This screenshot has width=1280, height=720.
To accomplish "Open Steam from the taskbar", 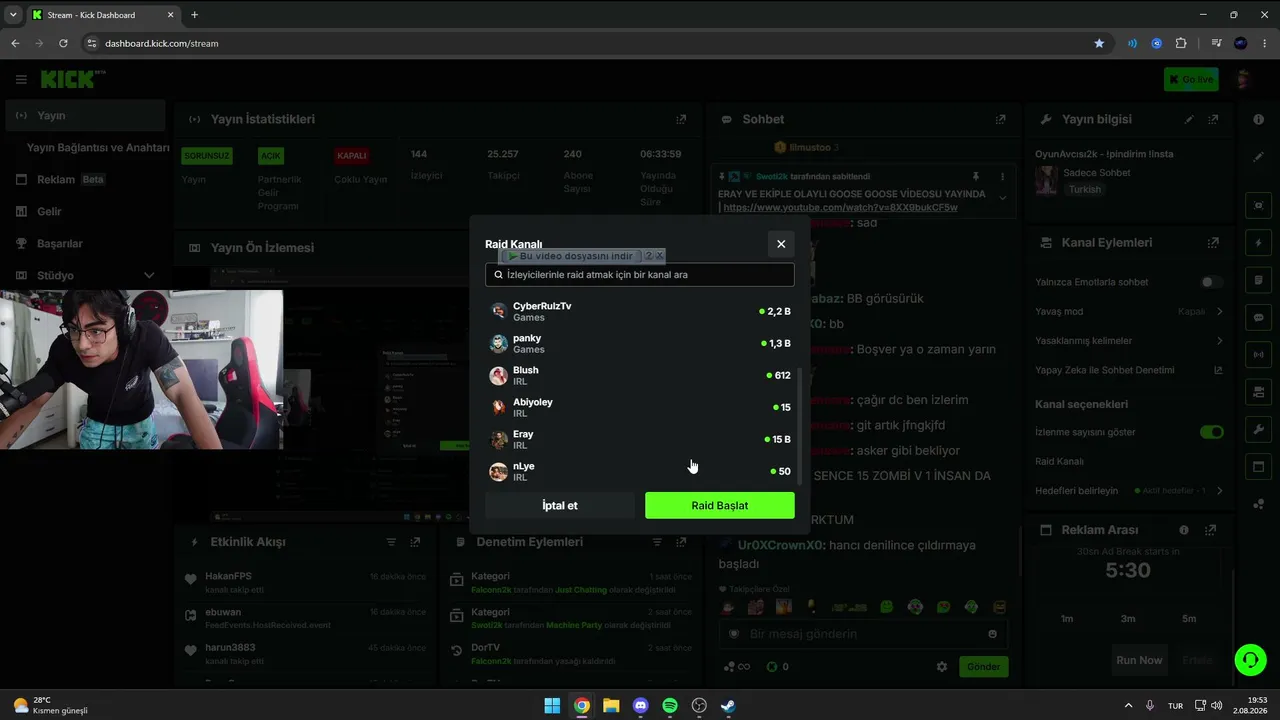I will [728, 706].
